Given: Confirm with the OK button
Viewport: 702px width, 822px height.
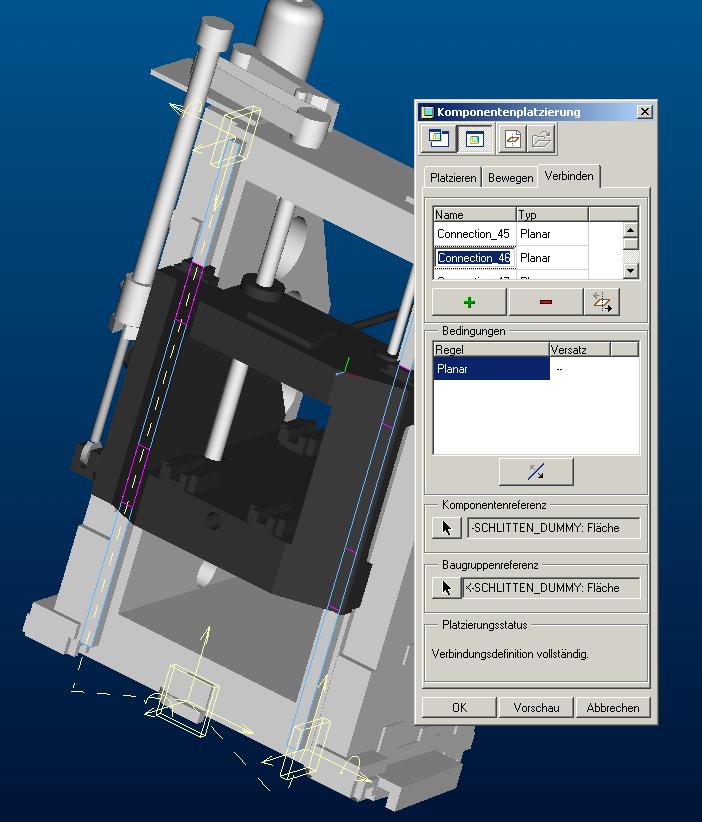Looking at the screenshot, I should (459, 708).
